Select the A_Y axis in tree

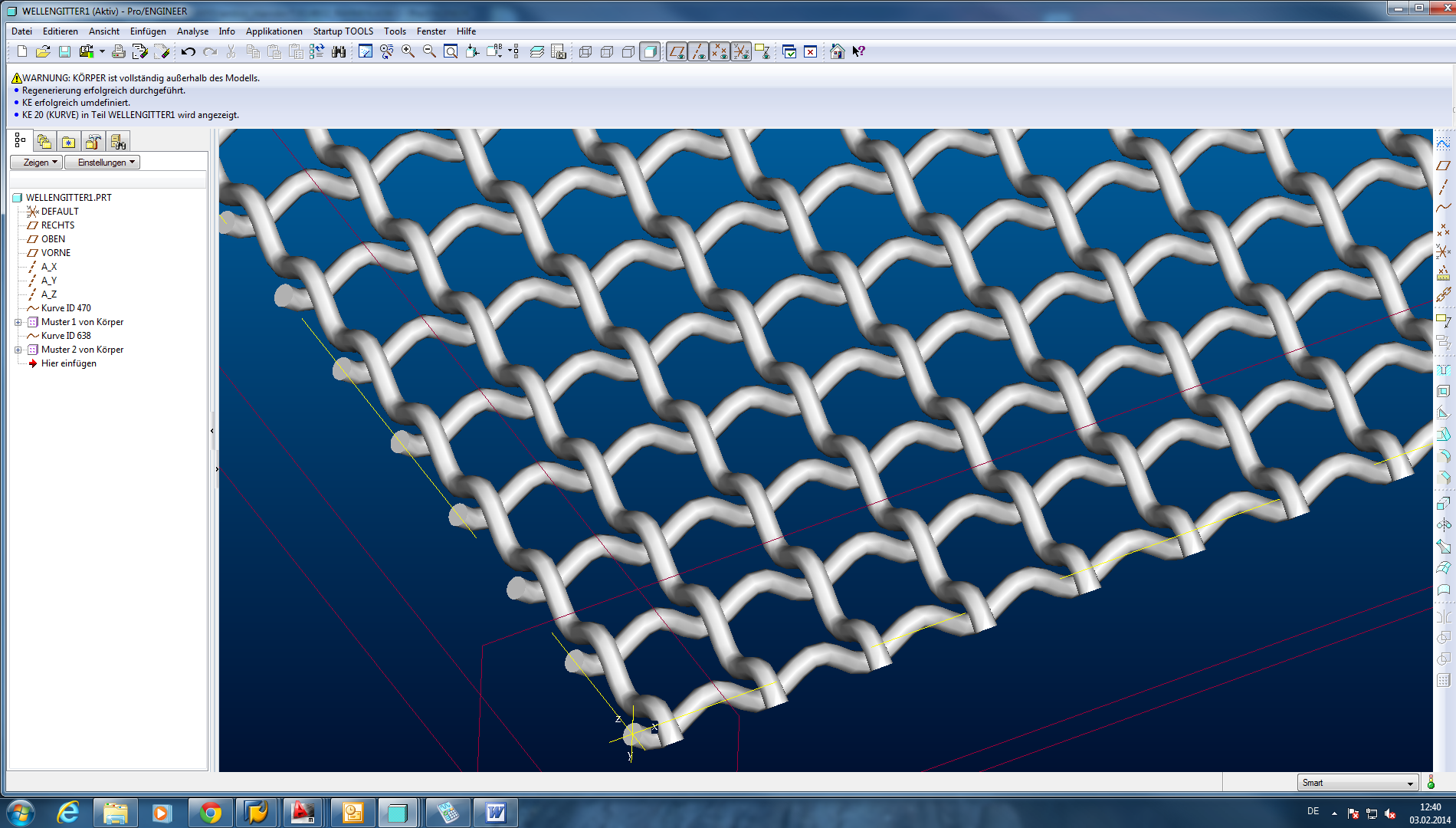click(x=48, y=281)
